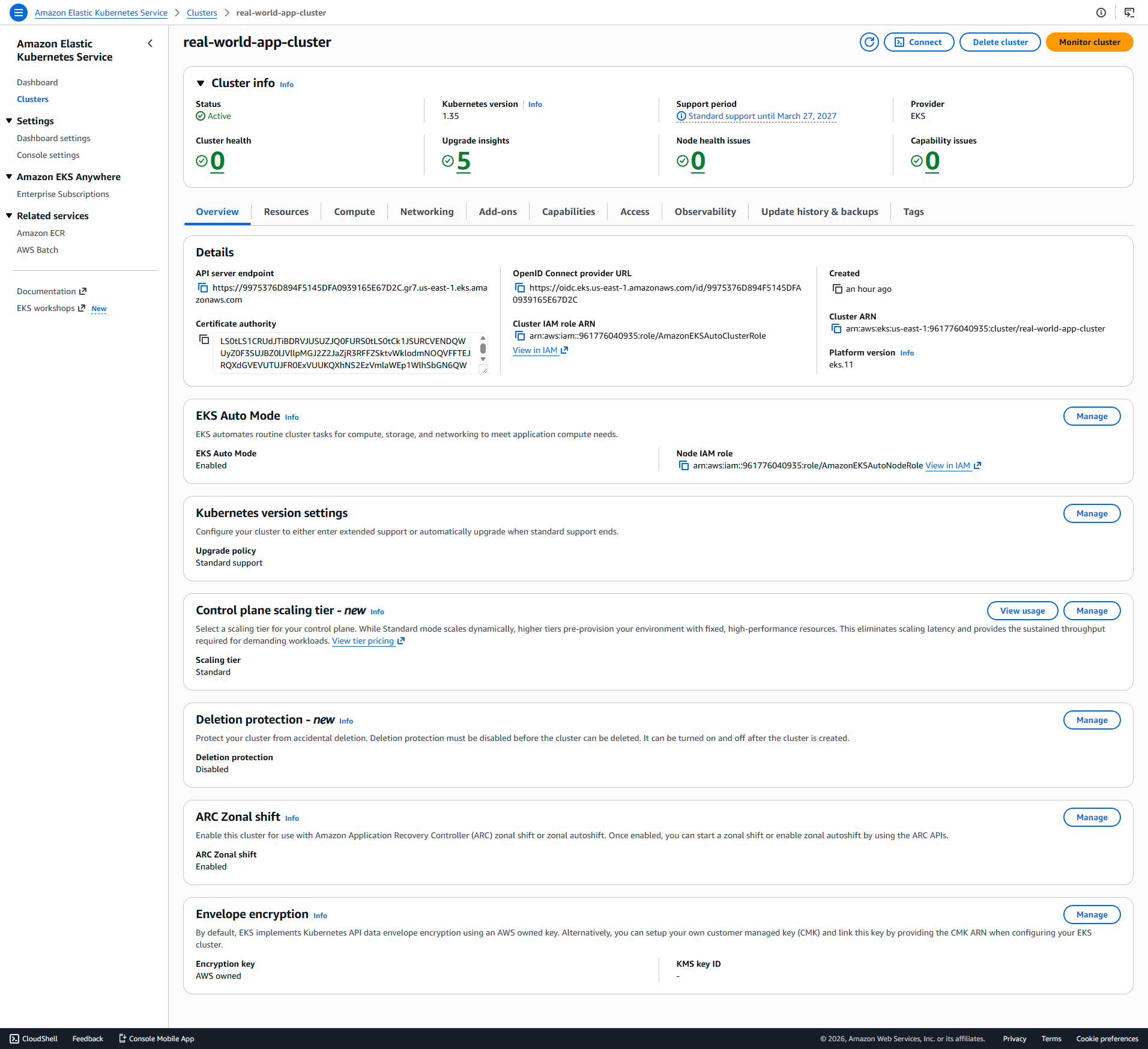Open Amazon Elastic Kubernetes Service breadcrumb
This screenshot has height=1049, width=1148.
101,13
